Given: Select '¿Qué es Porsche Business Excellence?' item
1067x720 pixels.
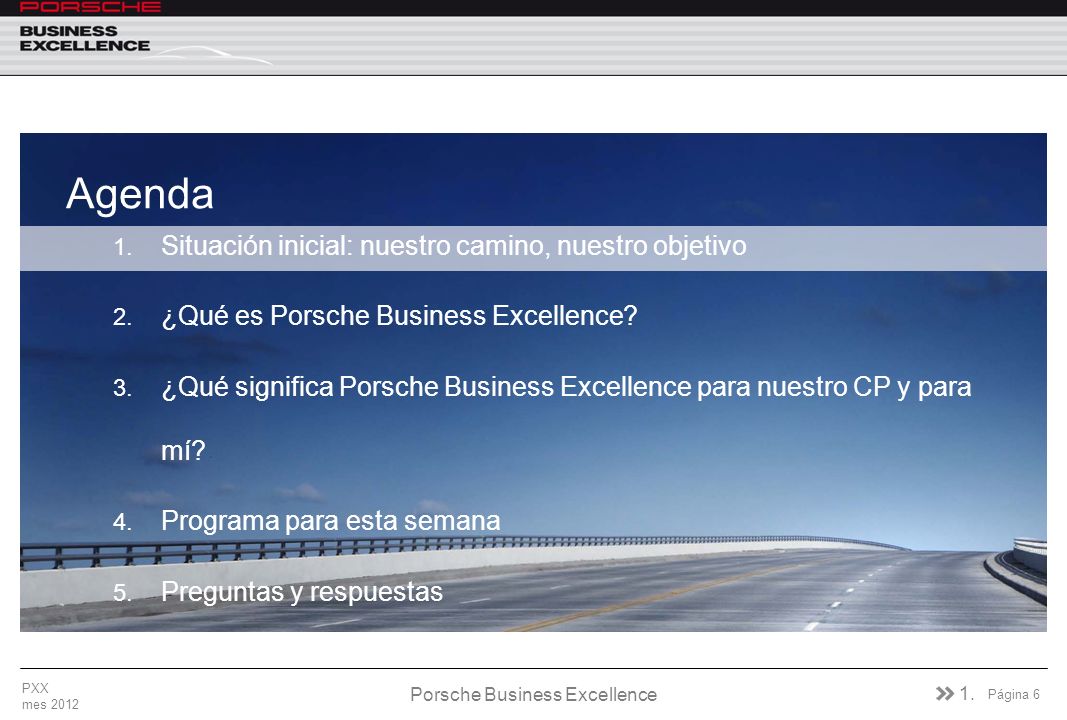Looking at the screenshot, I should click(x=399, y=316).
